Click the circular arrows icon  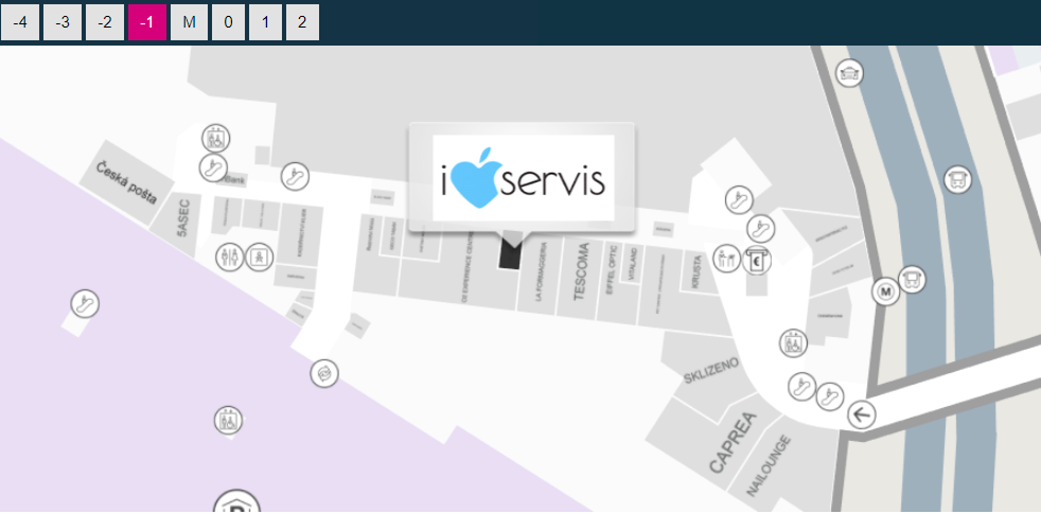[x=325, y=374]
